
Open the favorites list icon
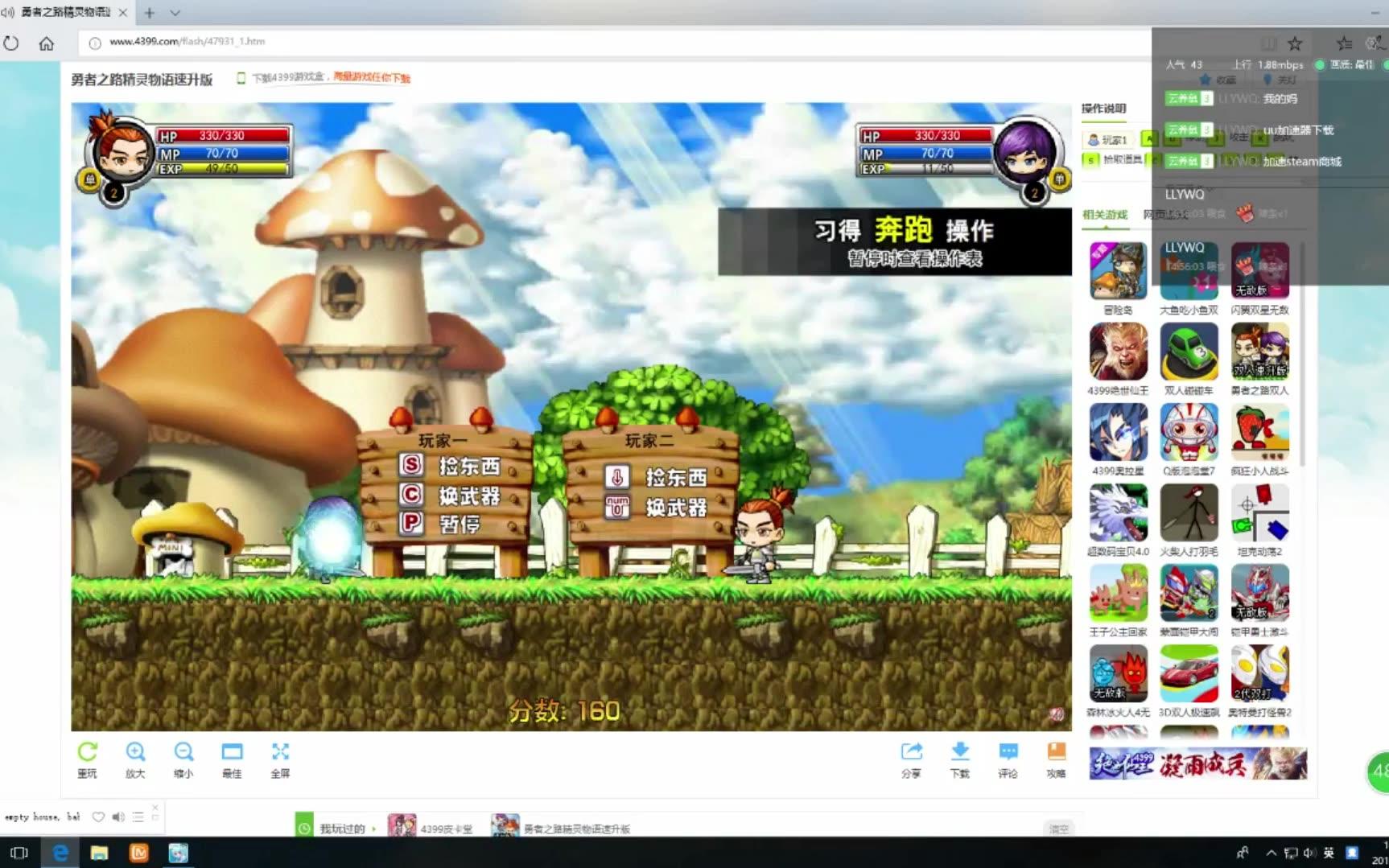[x=1344, y=43]
